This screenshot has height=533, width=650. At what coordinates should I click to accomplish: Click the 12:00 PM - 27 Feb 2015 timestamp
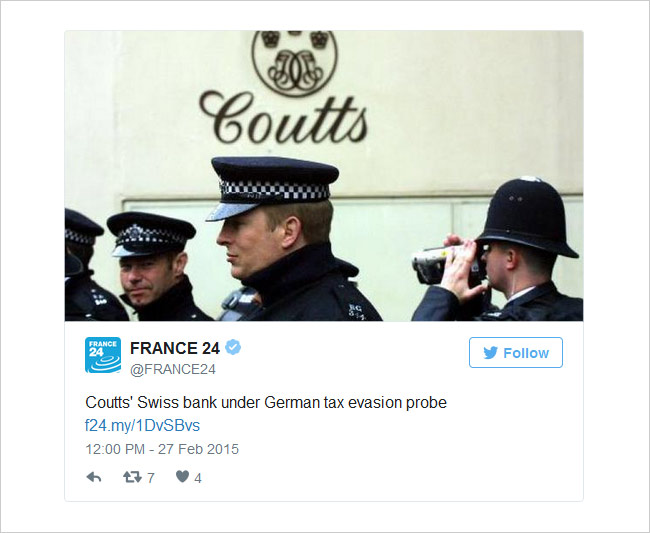(162, 449)
